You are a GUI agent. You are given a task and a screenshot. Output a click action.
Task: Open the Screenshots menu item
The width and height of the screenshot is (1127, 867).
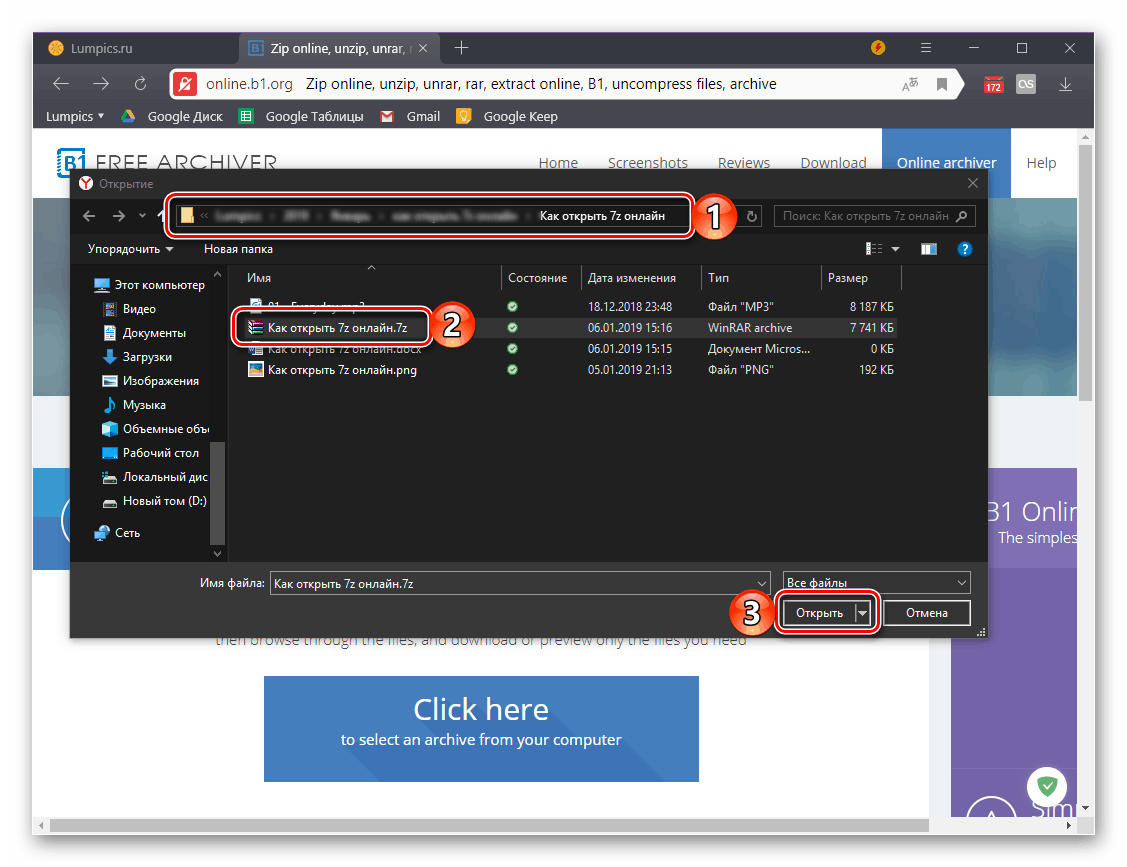click(x=648, y=162)
